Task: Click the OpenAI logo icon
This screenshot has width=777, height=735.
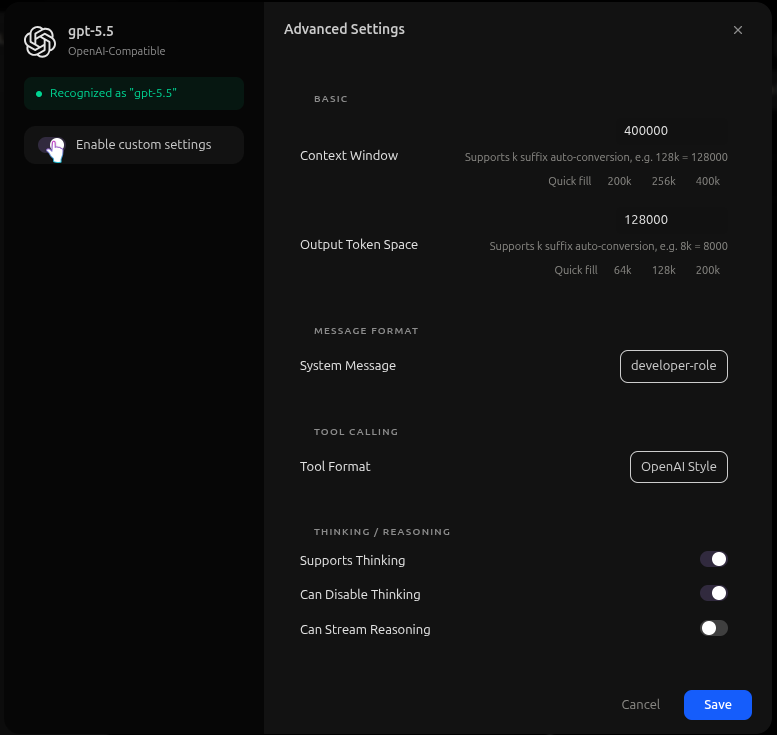Action: [x=40, y=42]
